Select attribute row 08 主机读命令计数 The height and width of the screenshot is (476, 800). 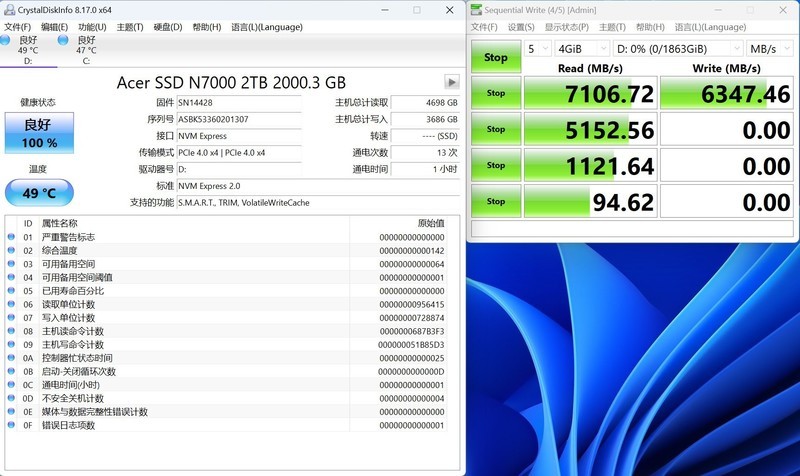click(226, 331)
